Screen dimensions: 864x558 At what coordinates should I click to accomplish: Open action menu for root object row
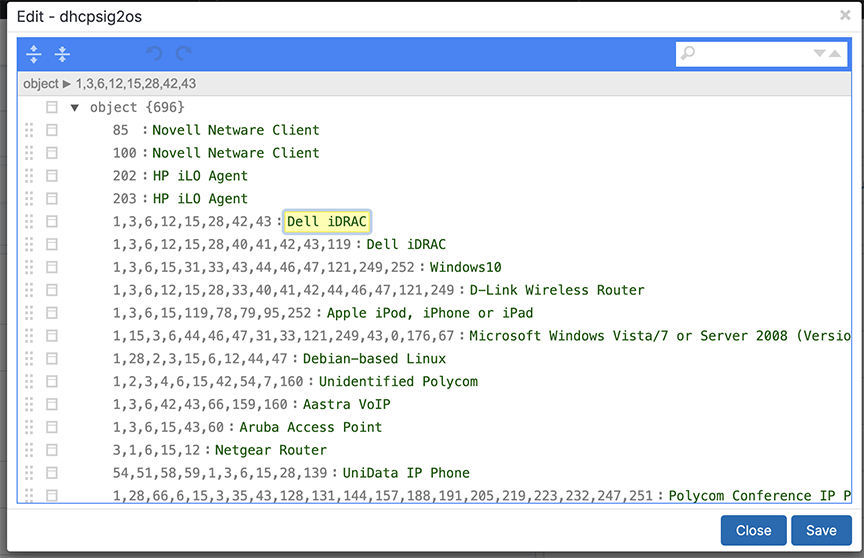[x=52, y=107]
